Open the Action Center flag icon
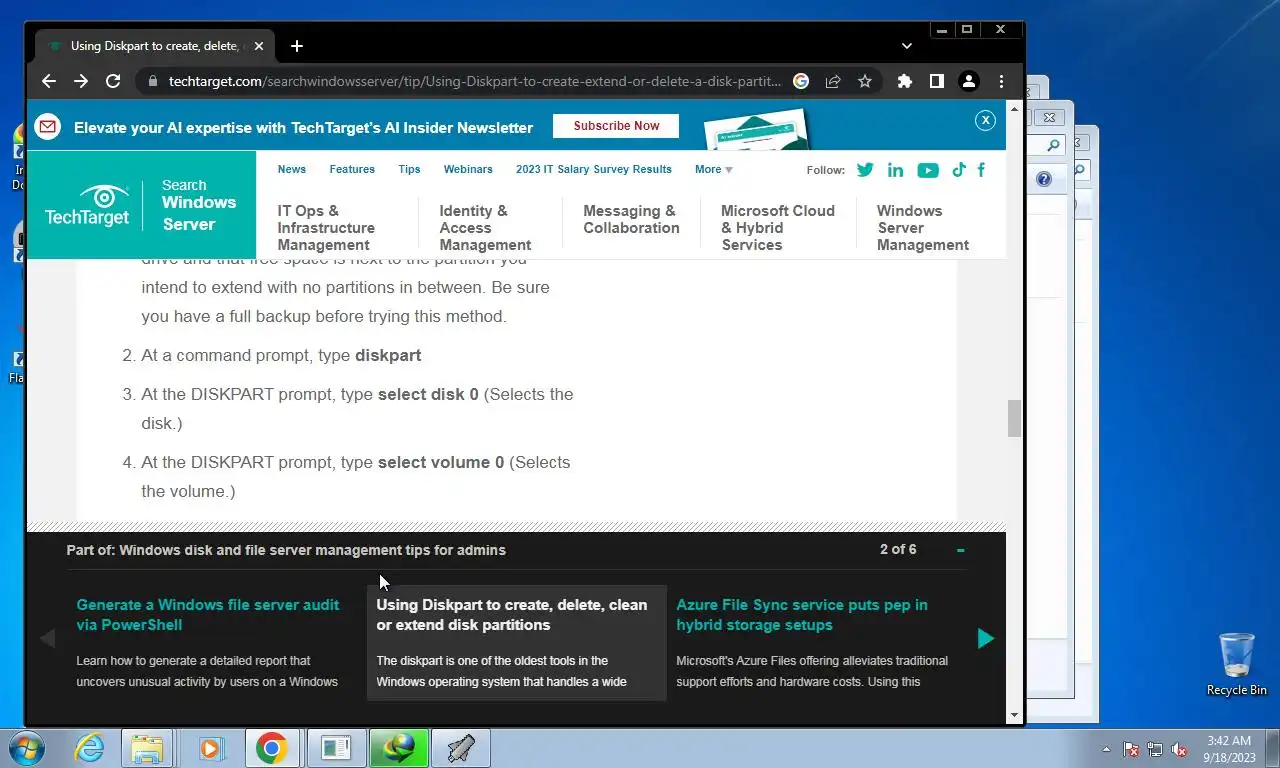The image size is (1280, 768). [1131, 749]
